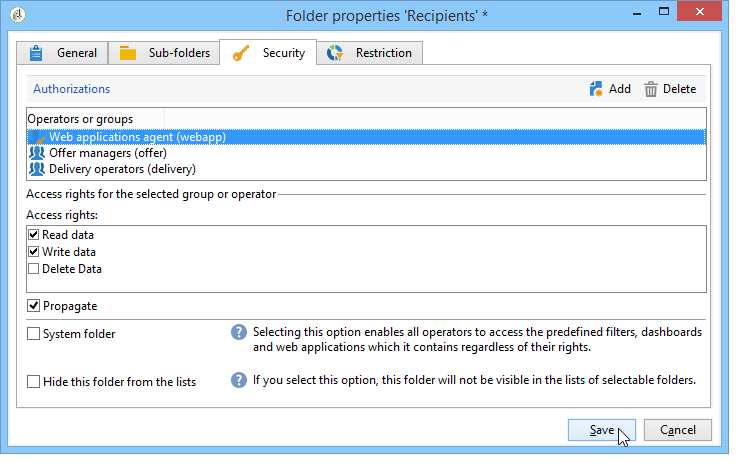745x469 pixels.
Task: Uncheck the Write data checkbox
Action: click(x=34, y=252)
